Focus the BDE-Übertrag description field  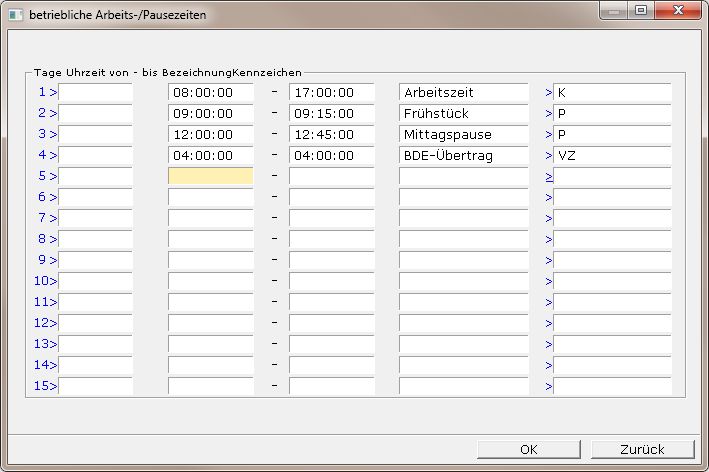(x=463, y=155)
